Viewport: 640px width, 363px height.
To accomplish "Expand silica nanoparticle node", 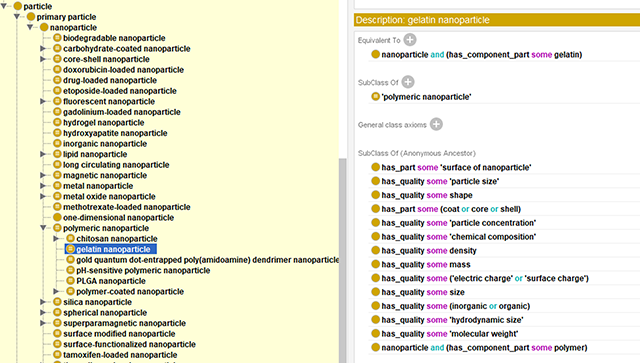I will point(43,302).
